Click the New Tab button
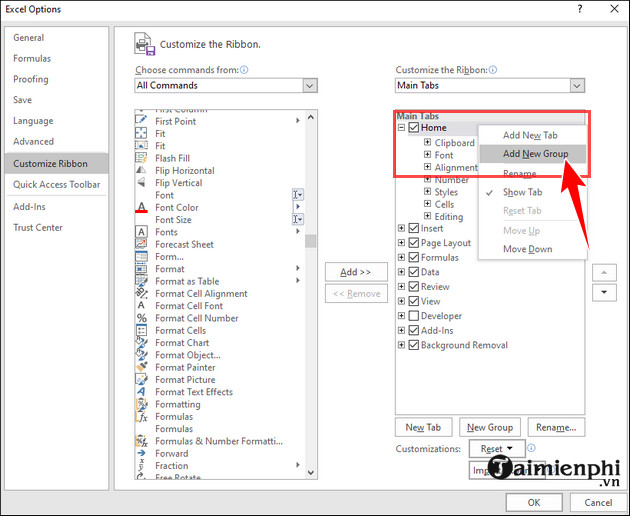Image resolution: width=630 pixels, height=516 pixels. 423,427
